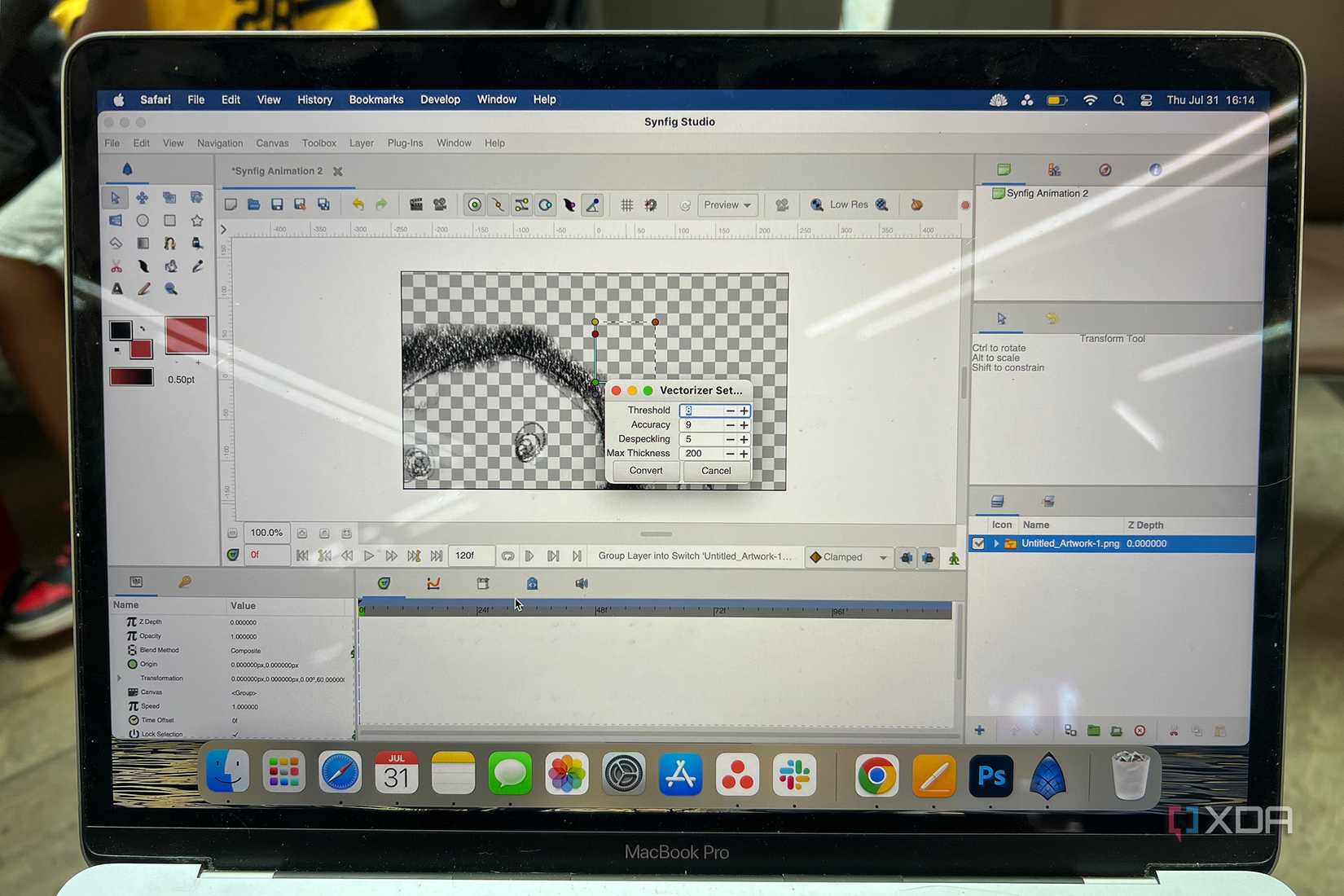Select the Zoom tool at the toolbox bottom
The height and width of the screenshot is (896, 1344).
pyautogui.click(x=170, y=289)
